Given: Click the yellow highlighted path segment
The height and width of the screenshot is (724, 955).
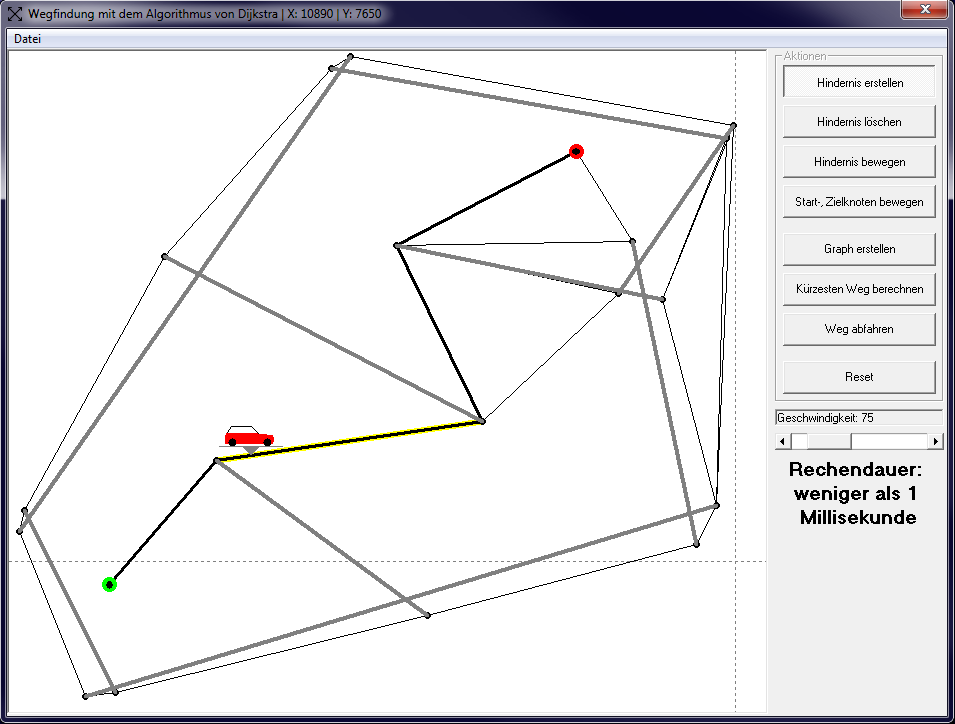Looking at the screenshot, I should tap(350, 441).
